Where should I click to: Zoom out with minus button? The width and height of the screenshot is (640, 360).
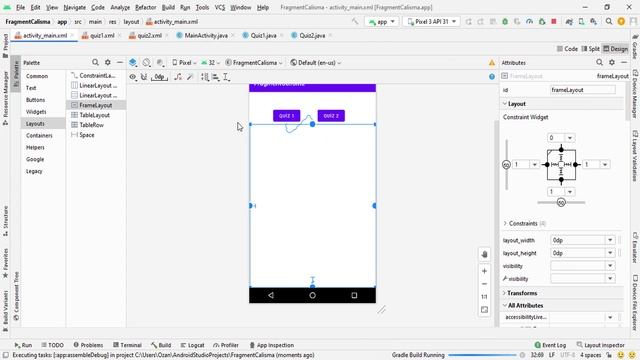(x=484, y=284)
